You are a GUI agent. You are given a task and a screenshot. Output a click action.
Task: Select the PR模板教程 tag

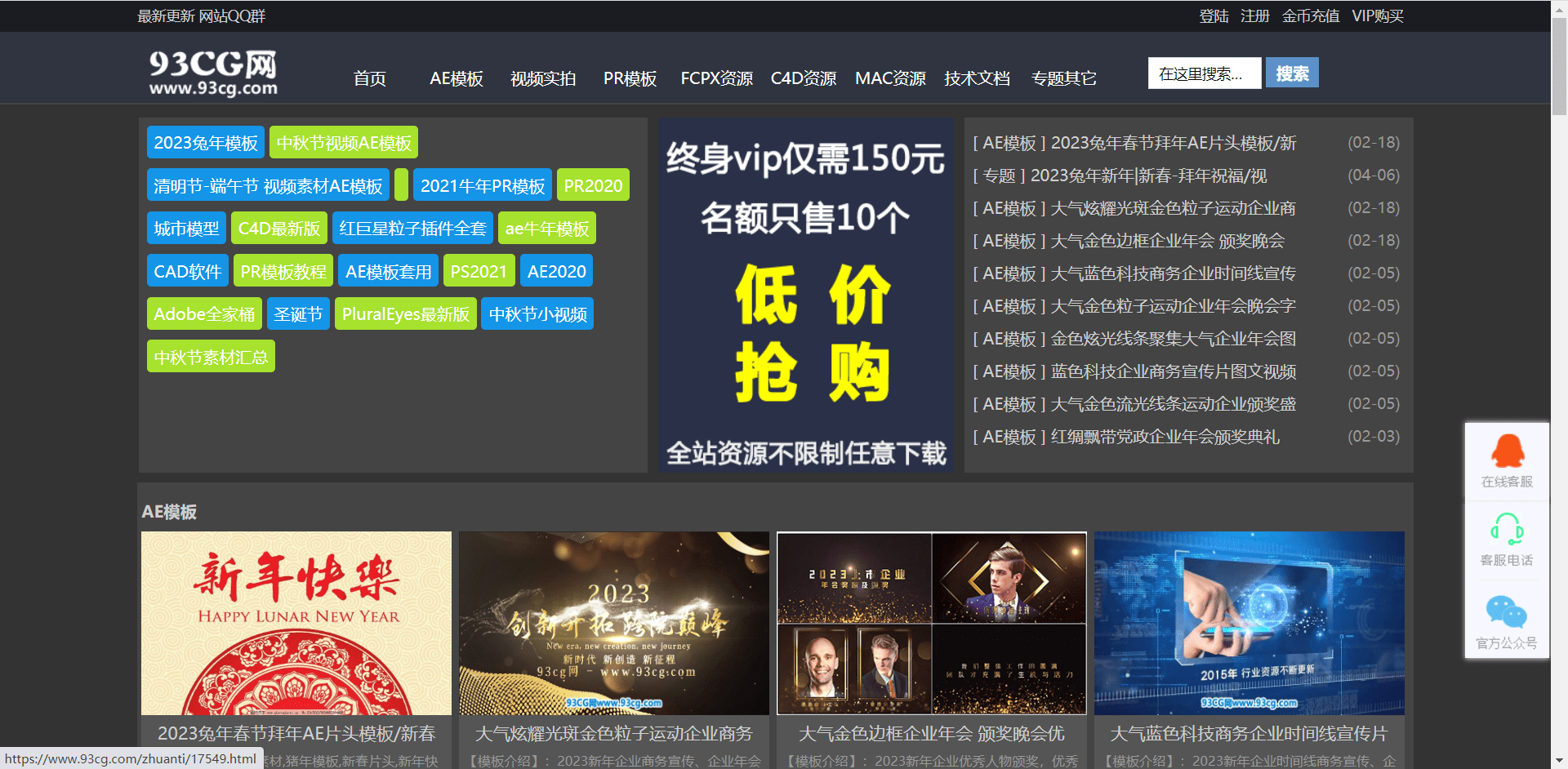click(x=283, y=271)
